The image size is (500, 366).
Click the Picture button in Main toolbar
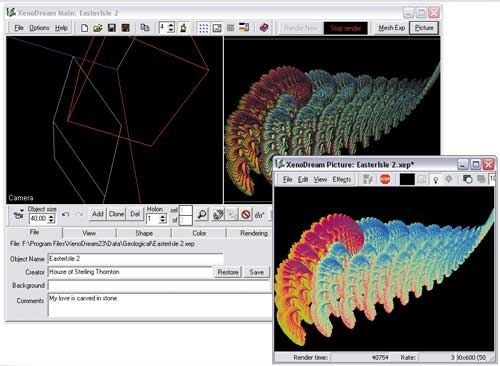[x=424, y=28]
